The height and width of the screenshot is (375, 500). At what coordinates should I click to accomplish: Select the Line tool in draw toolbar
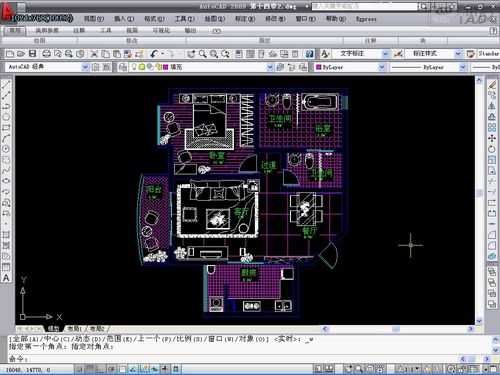tap(6, 84)
